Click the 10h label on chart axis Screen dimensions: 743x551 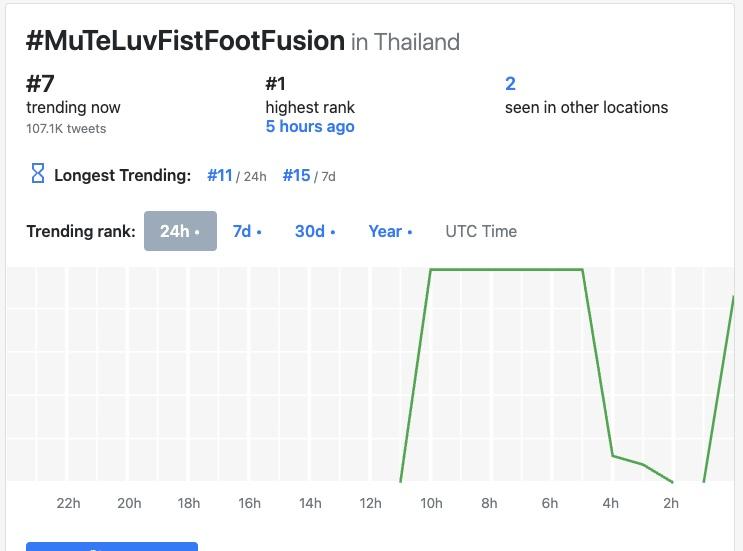(x=431, y=503)
